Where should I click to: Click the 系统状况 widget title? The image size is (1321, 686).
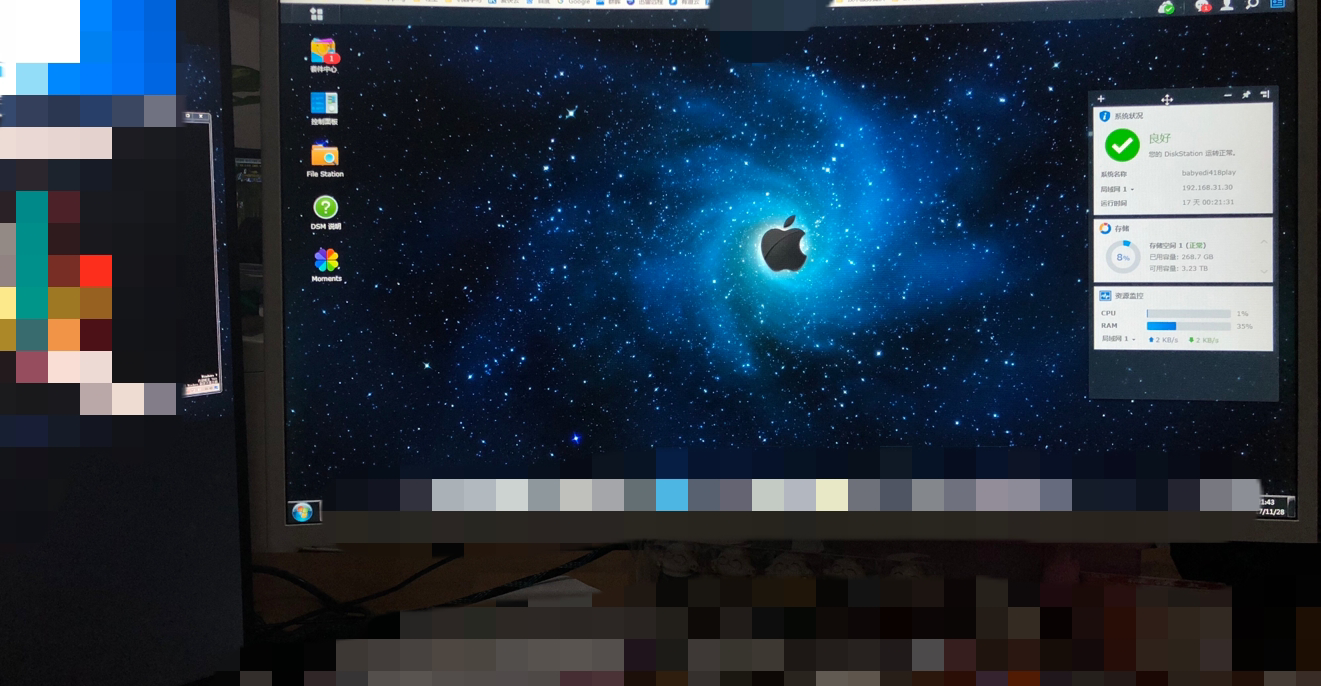click(1129, 116)
